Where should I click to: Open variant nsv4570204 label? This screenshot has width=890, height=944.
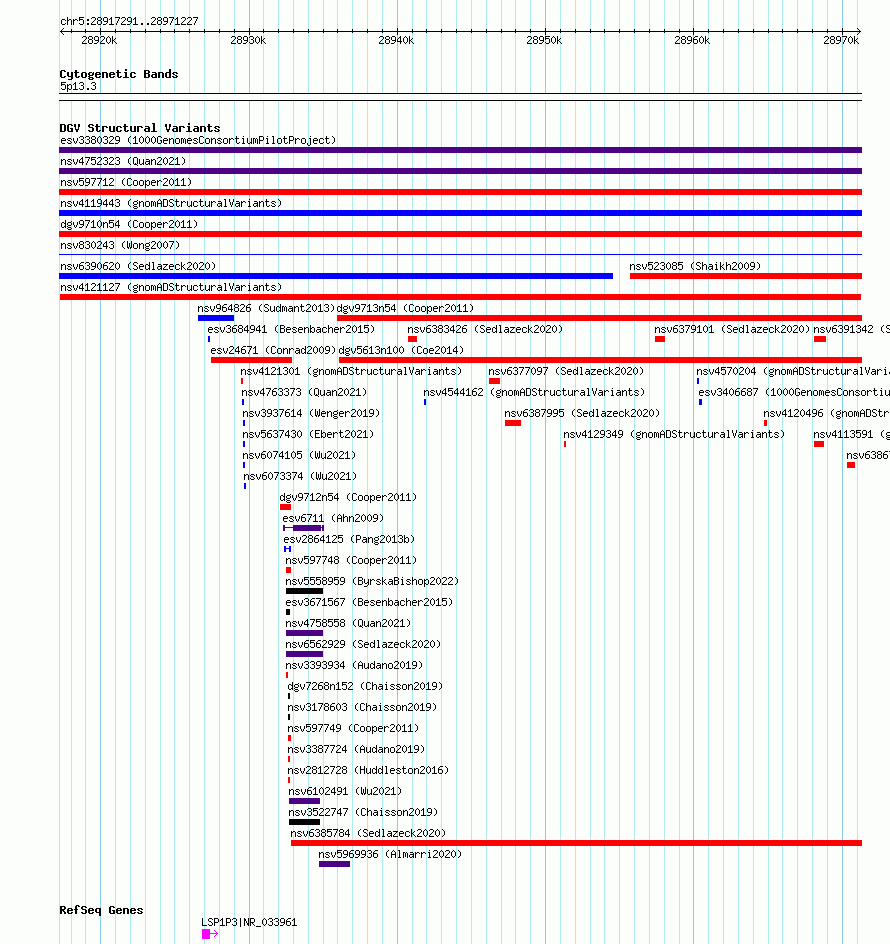793,371
